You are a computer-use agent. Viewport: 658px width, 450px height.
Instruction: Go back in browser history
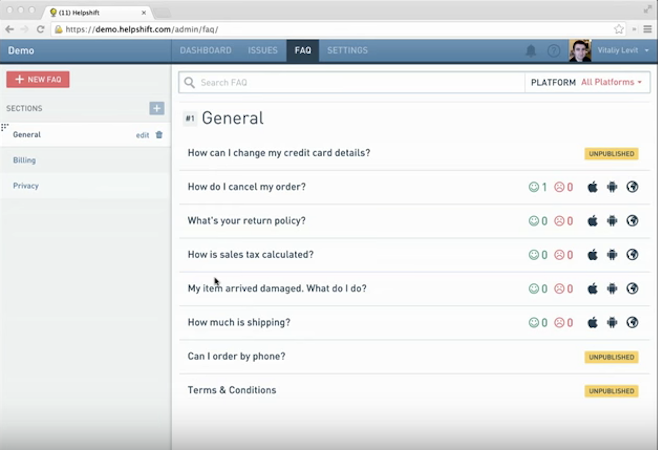(10, 29)
